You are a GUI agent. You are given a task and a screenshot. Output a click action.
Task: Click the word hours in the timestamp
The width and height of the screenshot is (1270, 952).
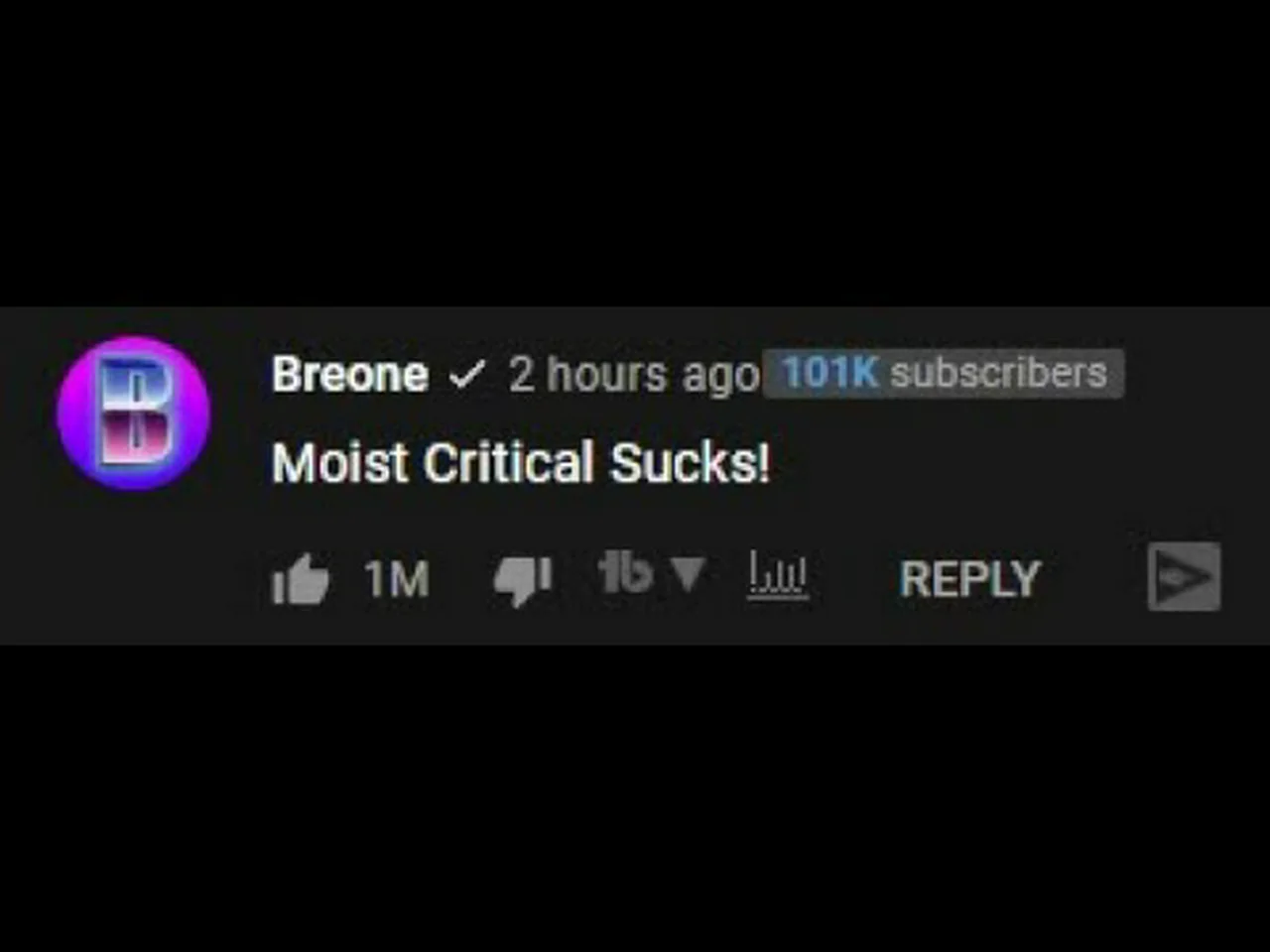[606, 375]
